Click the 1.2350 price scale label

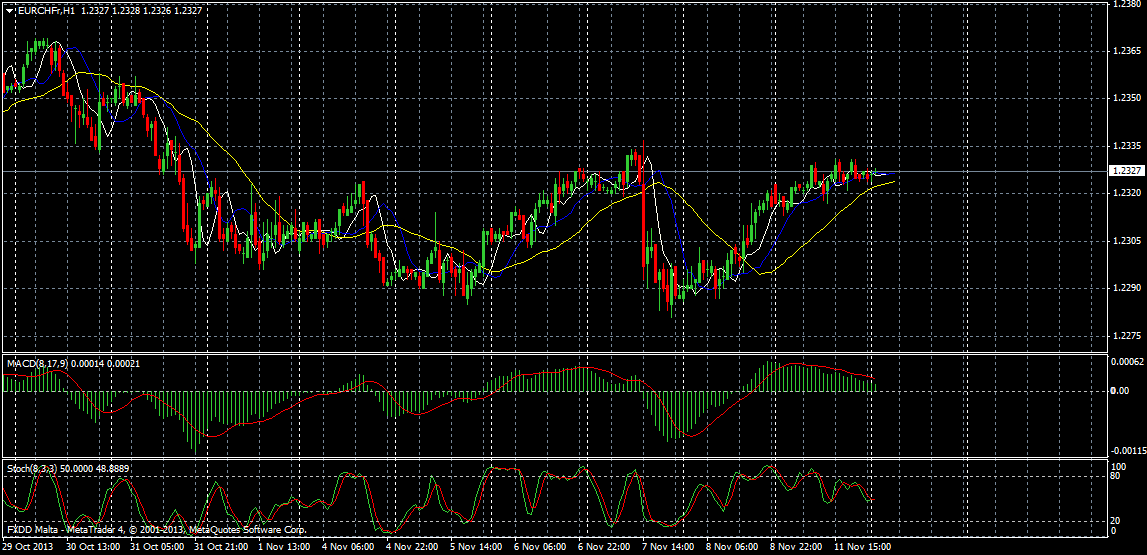(1125, 98)
